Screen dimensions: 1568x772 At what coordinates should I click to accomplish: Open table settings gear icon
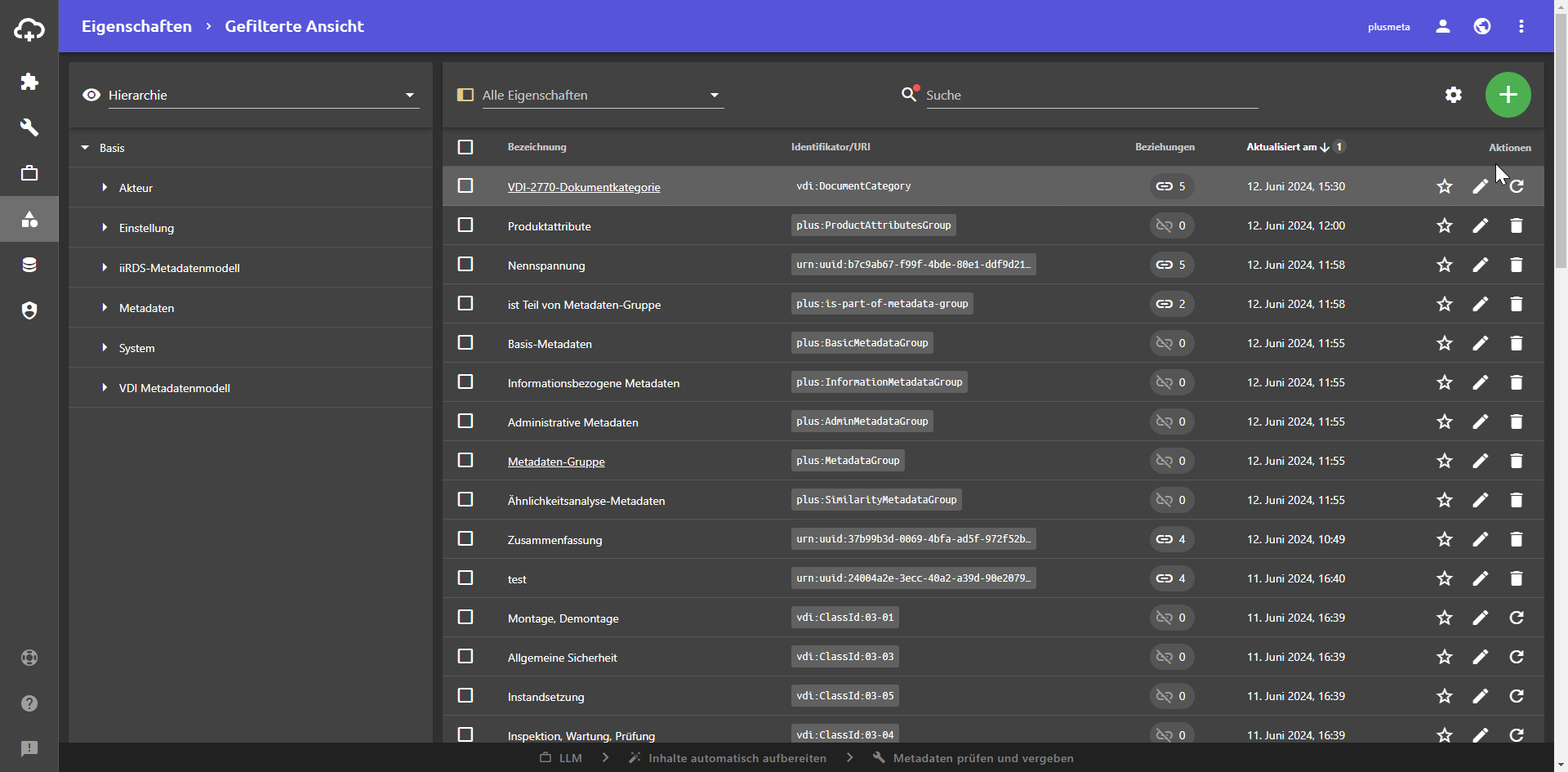[x=1454, y=95]
